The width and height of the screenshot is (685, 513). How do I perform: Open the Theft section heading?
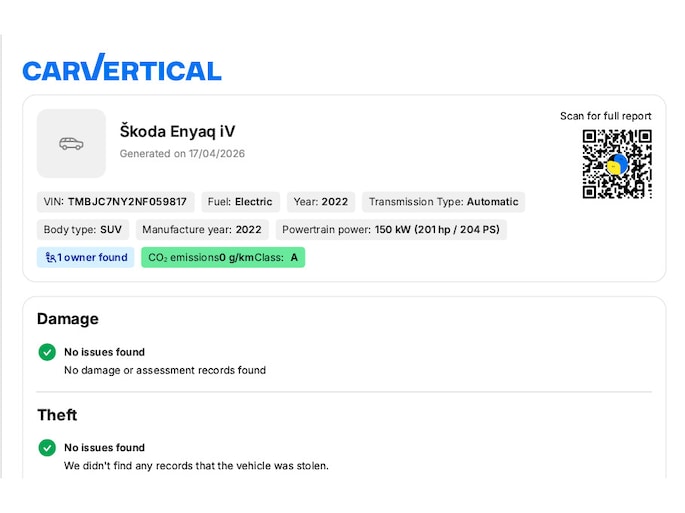coord(57,415)
